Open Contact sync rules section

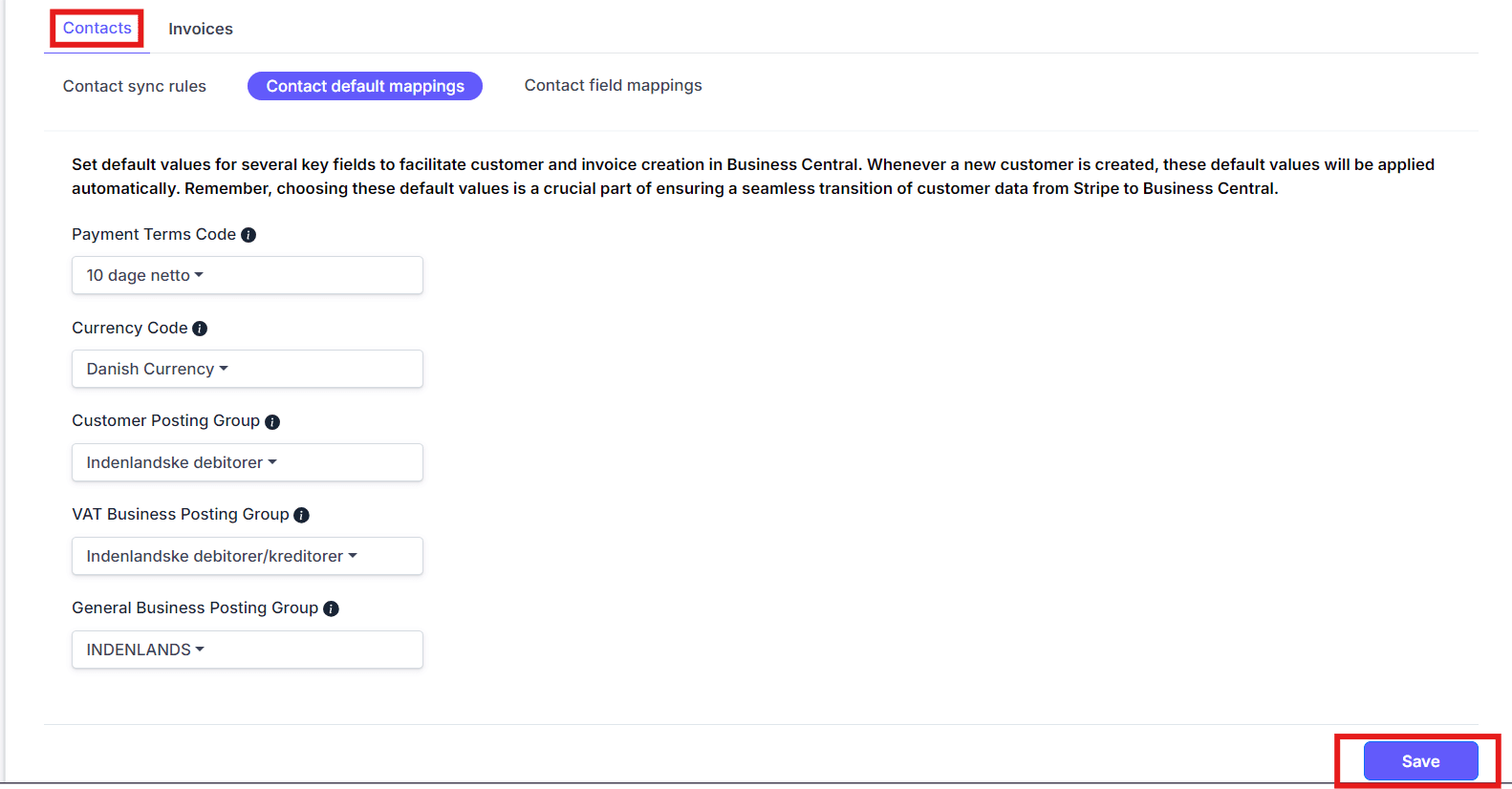tap(134, 86)
